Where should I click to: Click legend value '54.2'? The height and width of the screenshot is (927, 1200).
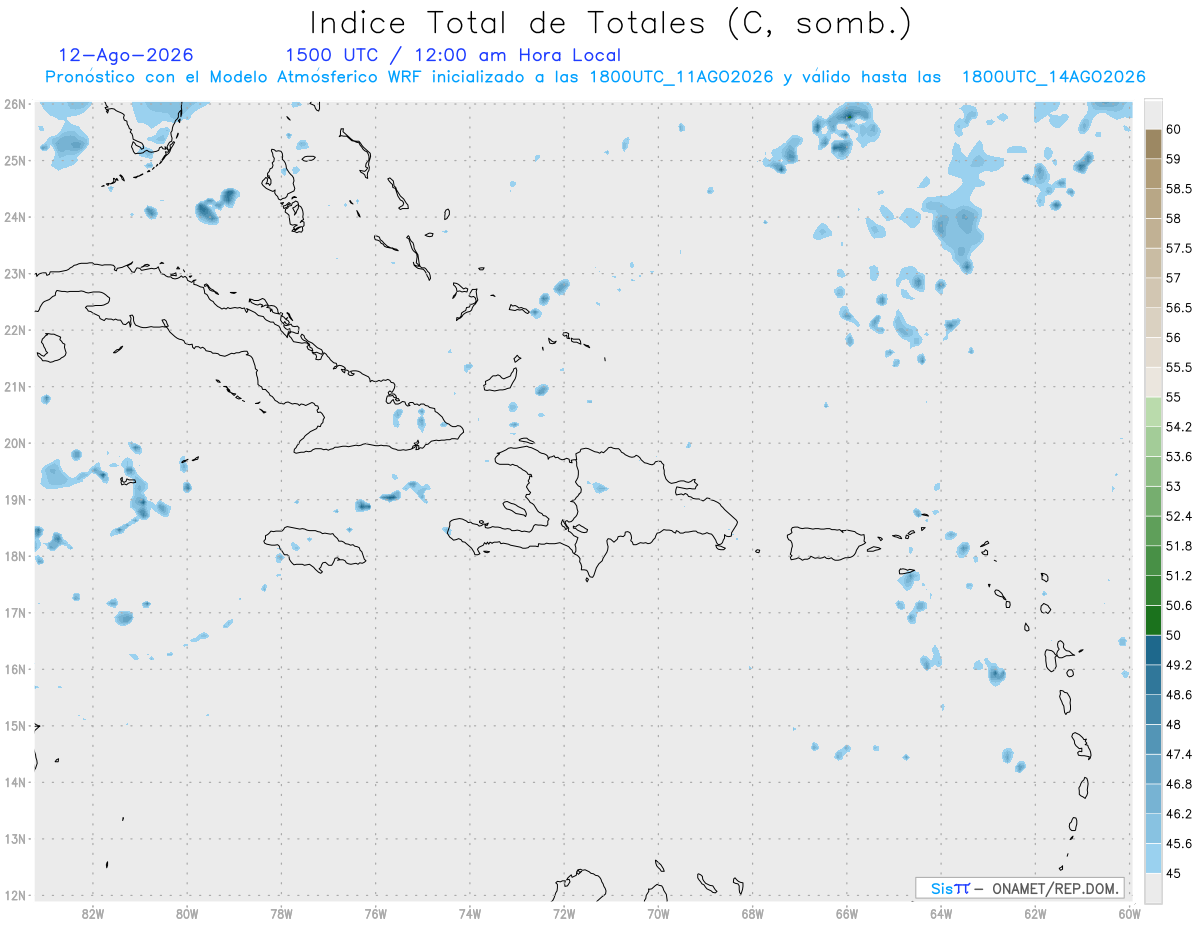click(1178, 427)
